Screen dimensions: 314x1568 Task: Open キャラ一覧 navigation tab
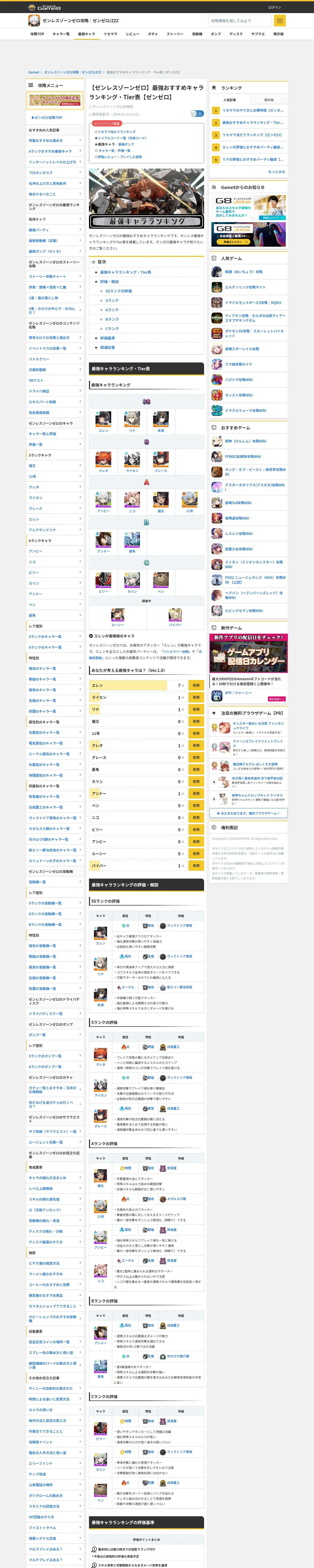pos(61,34)
